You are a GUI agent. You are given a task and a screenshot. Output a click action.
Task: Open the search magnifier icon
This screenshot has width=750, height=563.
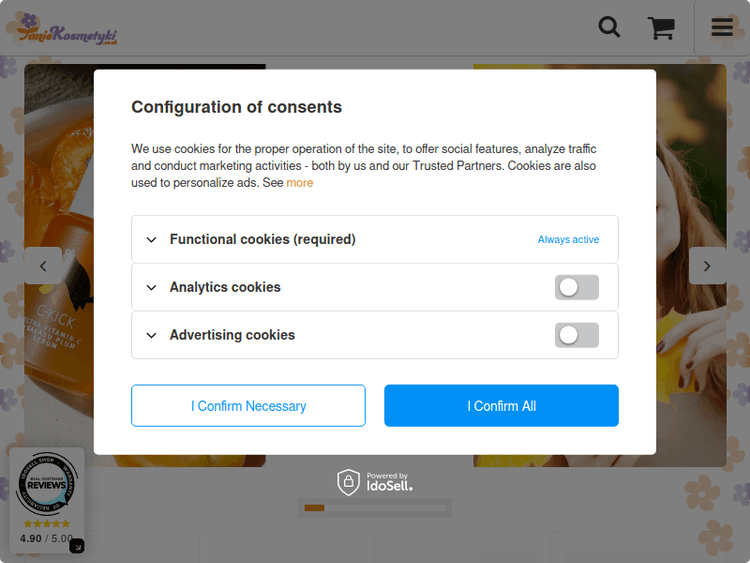point(609,27)
